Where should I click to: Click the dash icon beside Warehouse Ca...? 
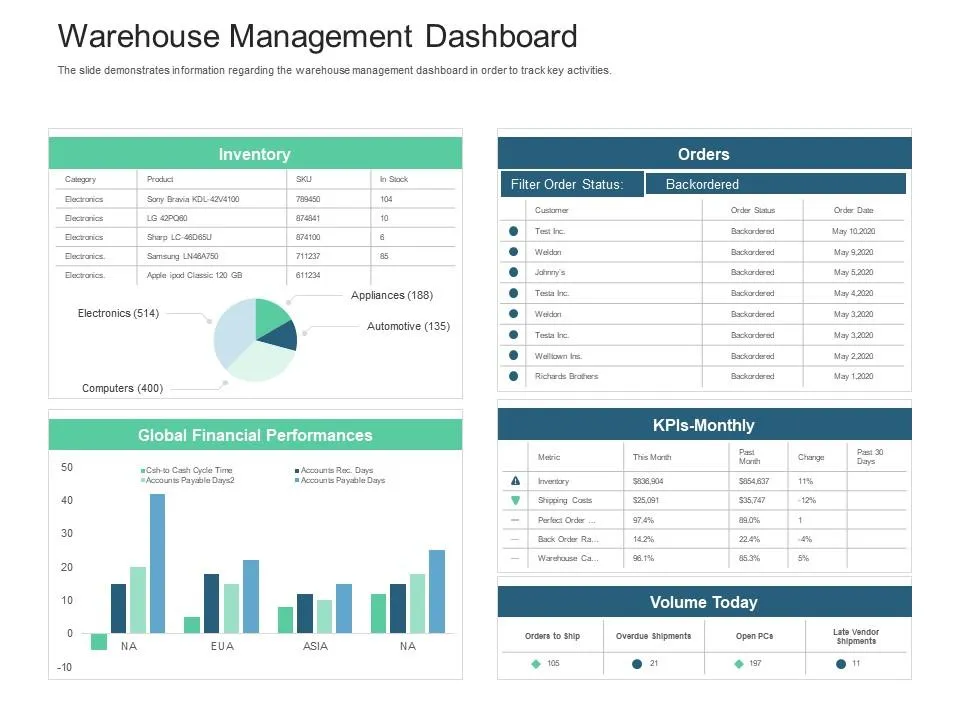pos(515,558)
